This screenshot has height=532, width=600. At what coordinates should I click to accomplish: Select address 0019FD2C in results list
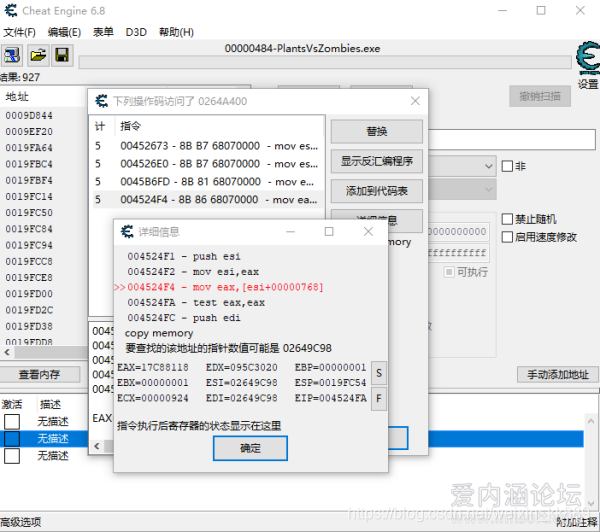pos(29,310)
